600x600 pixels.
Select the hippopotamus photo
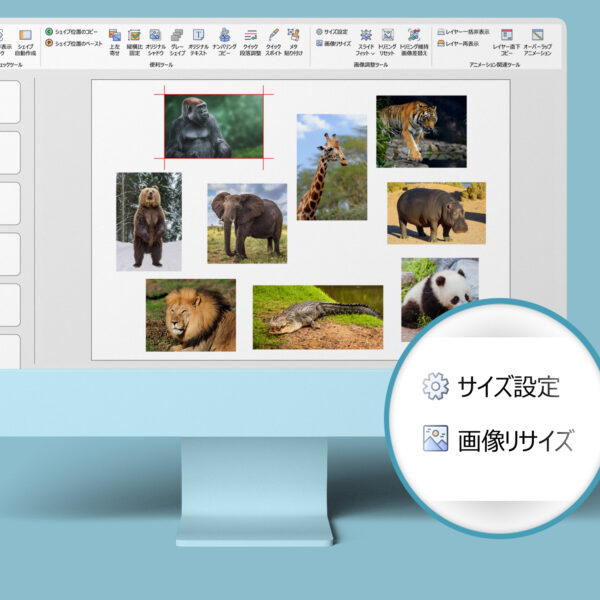437,213
